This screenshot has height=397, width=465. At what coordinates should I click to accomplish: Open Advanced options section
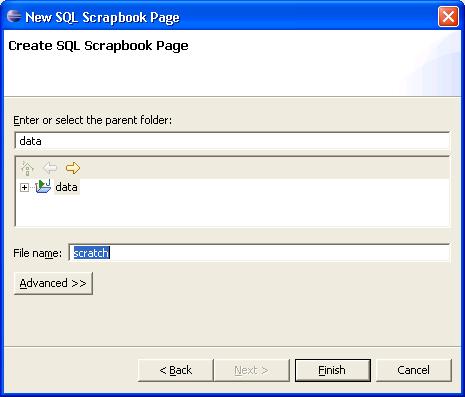(x=53, y=283)
